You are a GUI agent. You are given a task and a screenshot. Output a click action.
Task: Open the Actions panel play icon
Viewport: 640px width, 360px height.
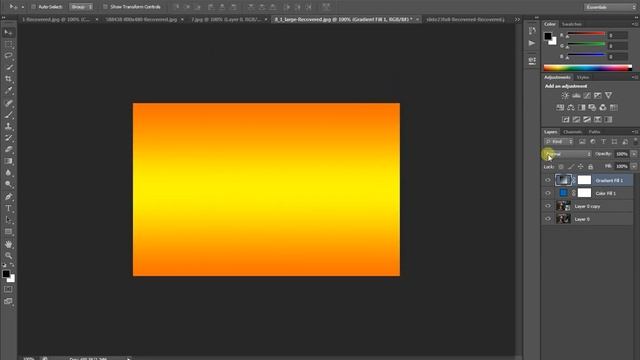coord(532,43)
